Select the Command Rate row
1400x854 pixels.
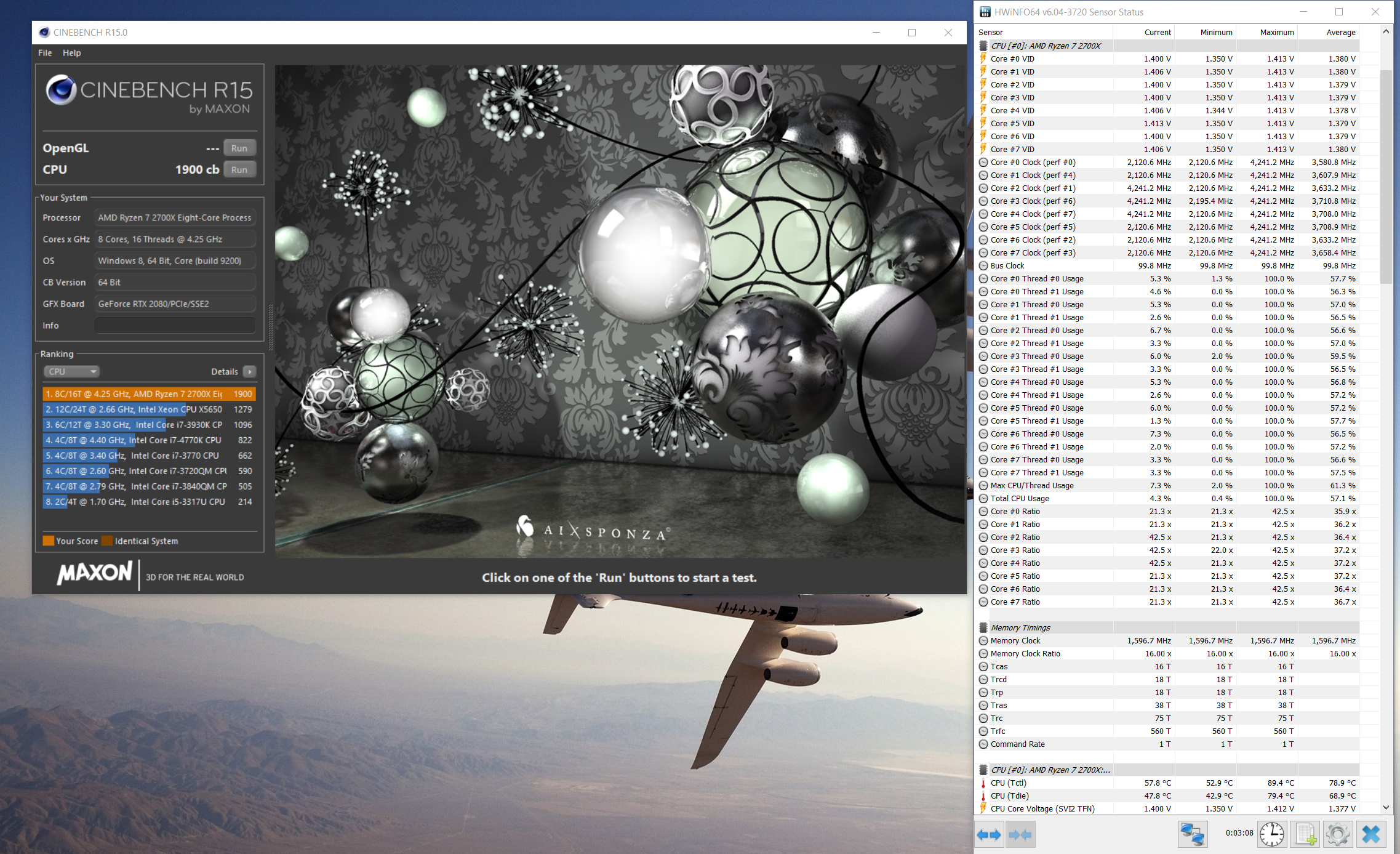[x=1167, y=744]
